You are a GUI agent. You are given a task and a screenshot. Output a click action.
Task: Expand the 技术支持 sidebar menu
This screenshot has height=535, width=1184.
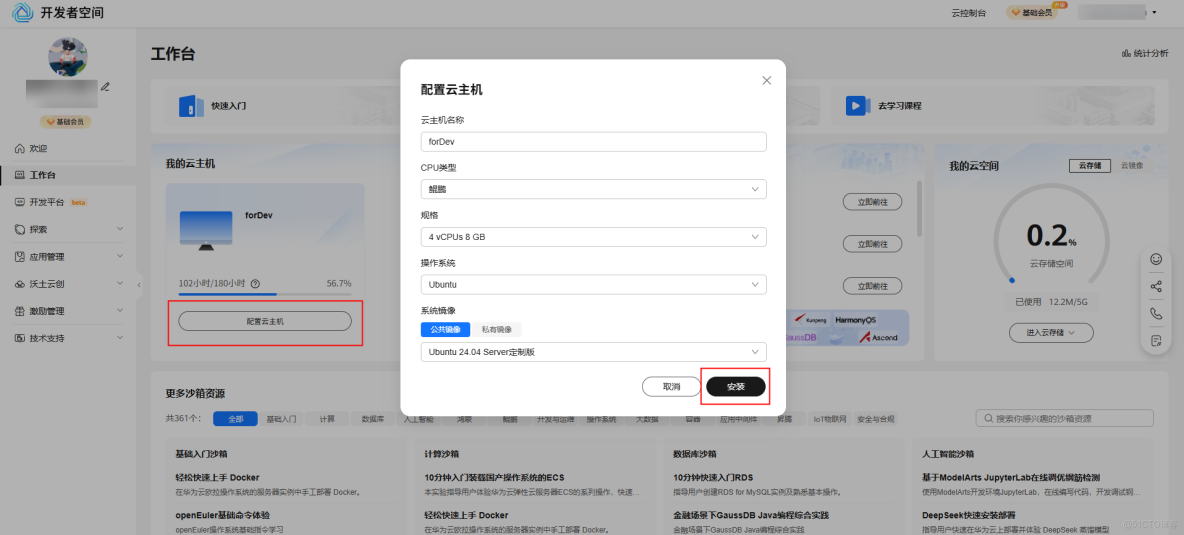tap(68, 338)
